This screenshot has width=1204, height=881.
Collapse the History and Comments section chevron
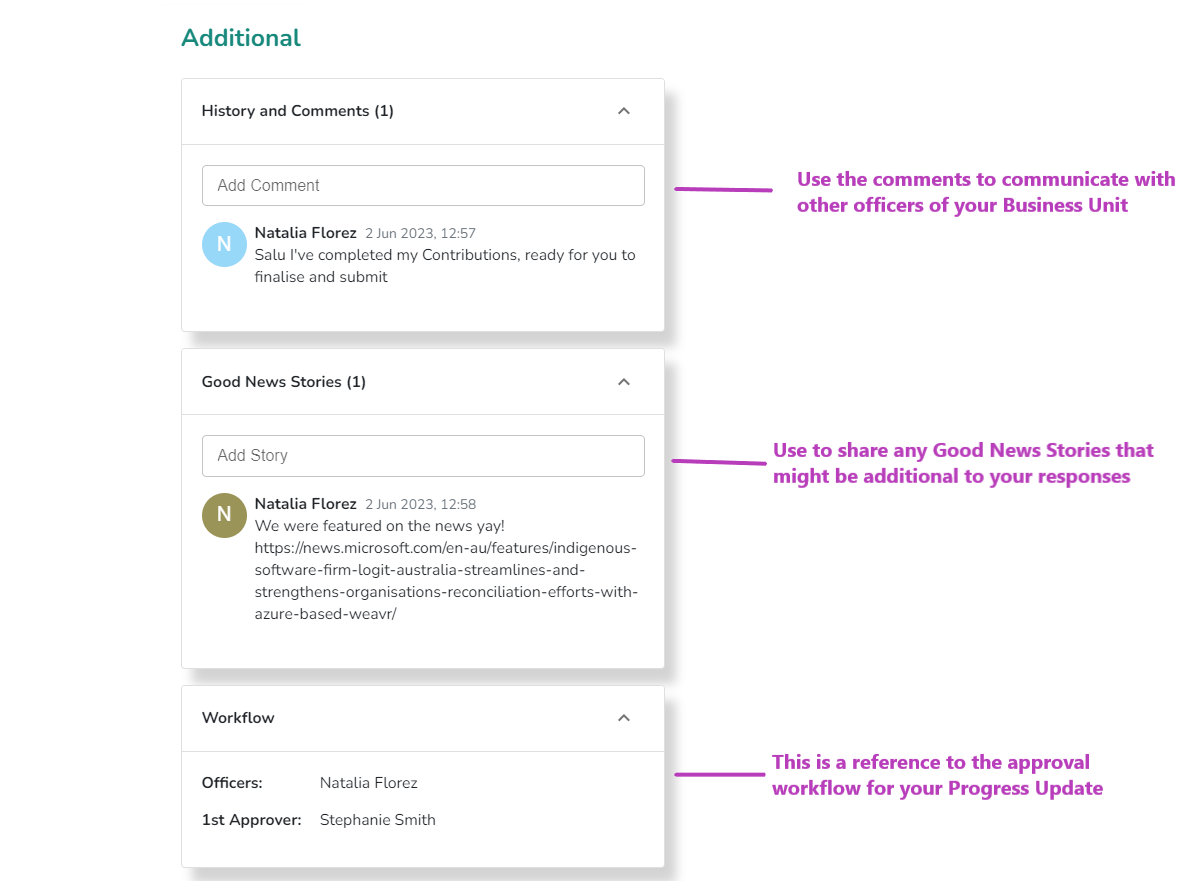(624, 111)
